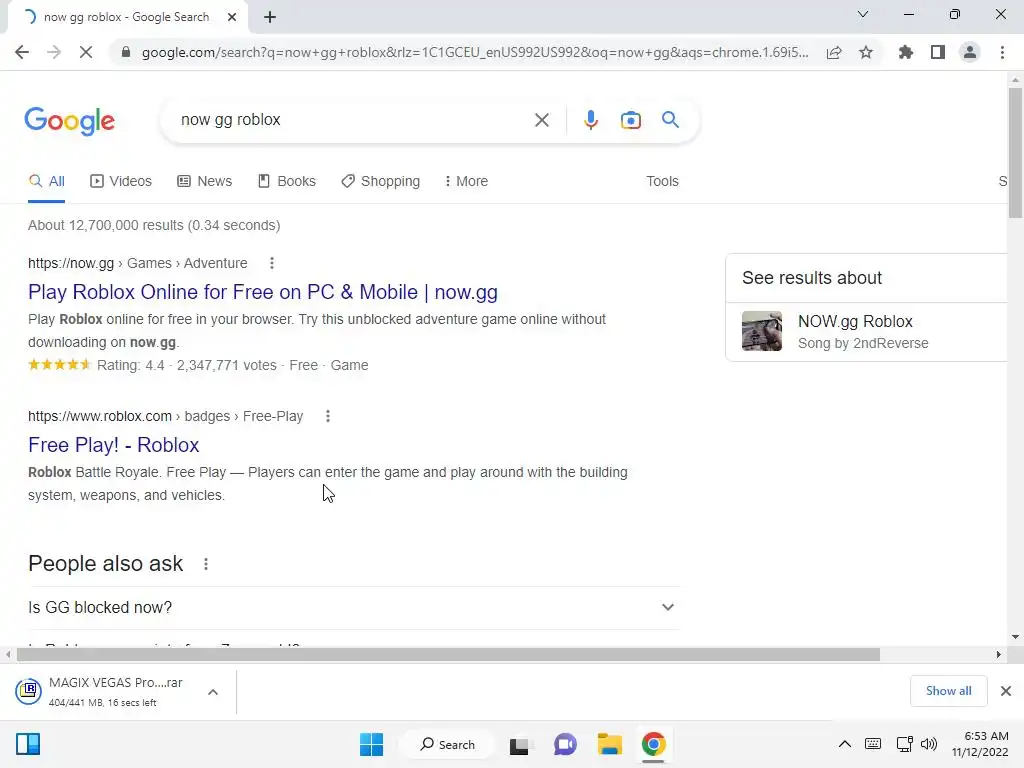This screenshot has height=768, width=1024.
Task: Open File Explorer from taskbar
Action: (609, 744)
